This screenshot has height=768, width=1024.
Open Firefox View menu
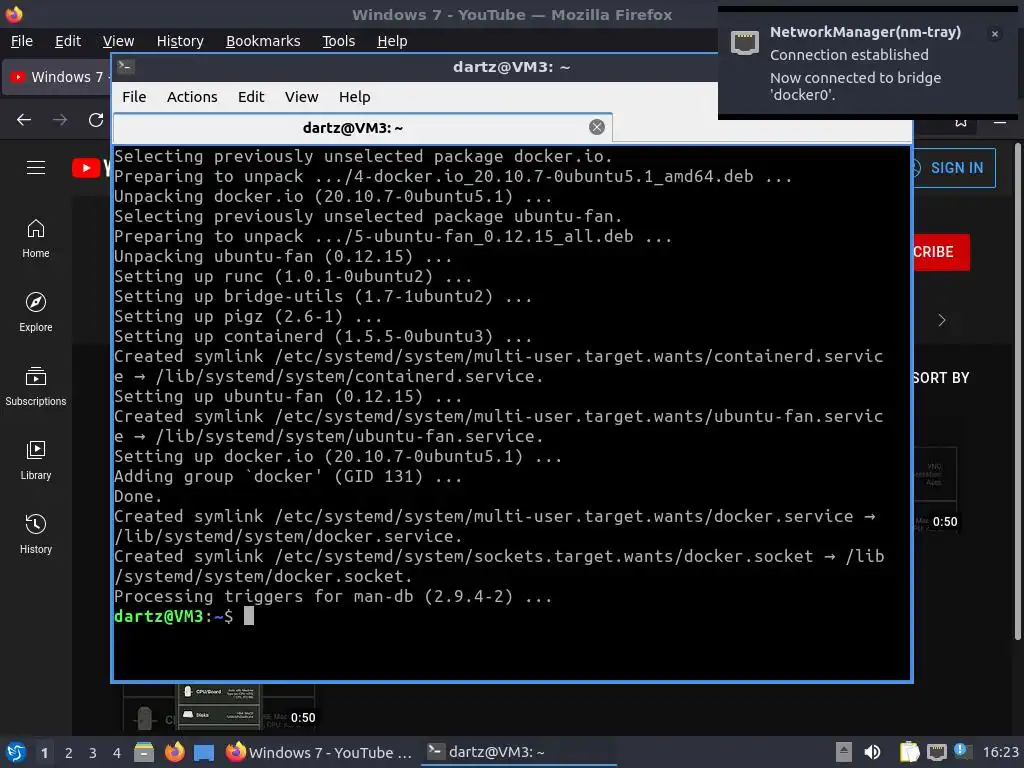pos(118,41)
